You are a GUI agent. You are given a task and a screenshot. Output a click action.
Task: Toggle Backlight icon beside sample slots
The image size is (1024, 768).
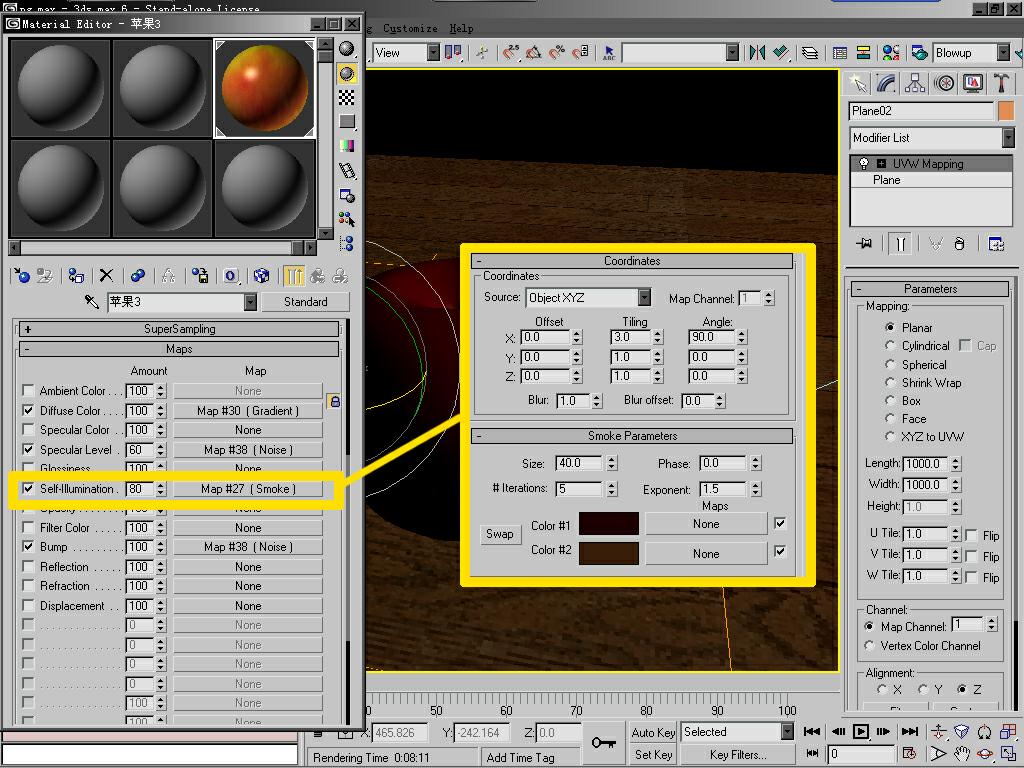tap(347, 73)
